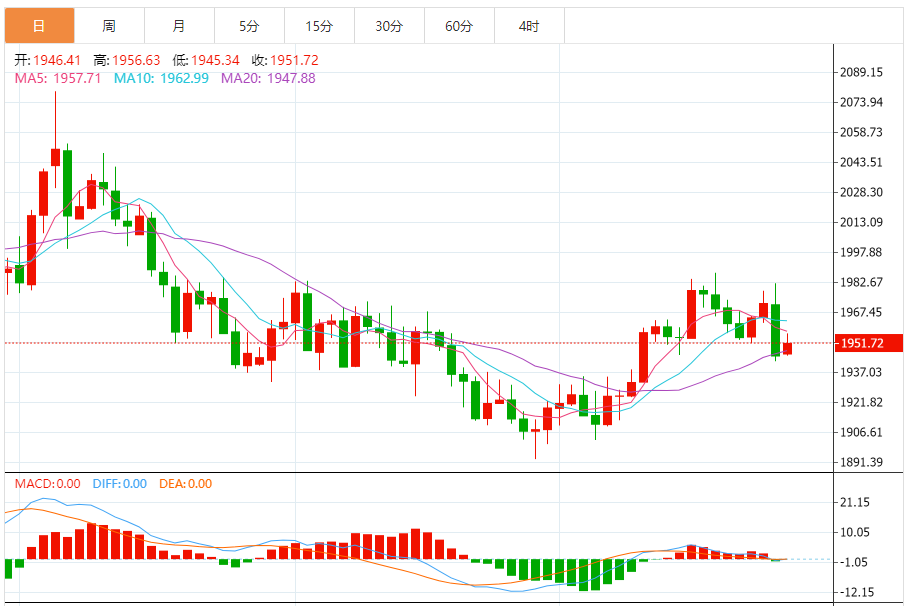Click the 1906.61 price axis label

point(861,432)
